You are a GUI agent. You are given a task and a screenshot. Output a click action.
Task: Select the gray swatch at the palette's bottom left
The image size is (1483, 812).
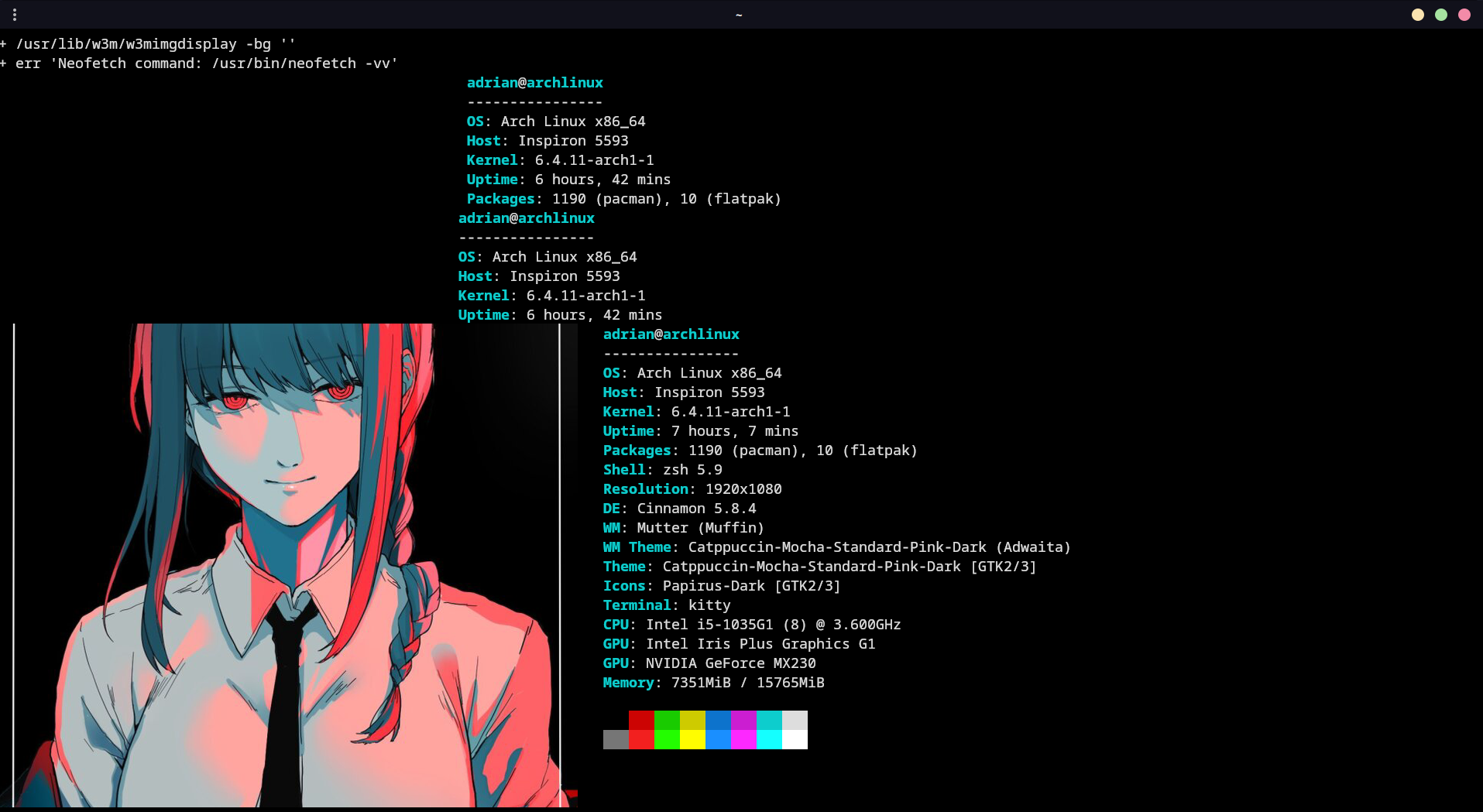pyautogui.click(x=616, y=739)
